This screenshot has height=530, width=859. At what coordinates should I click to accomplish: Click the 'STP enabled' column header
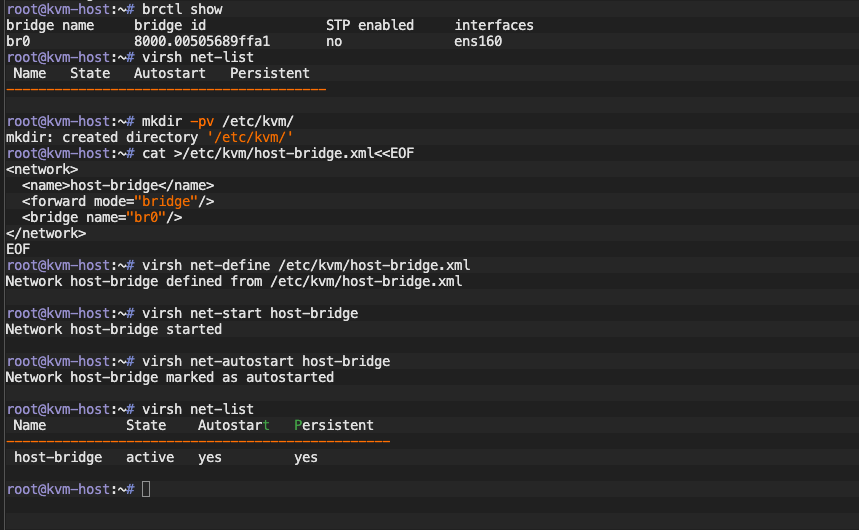[x=370, y=25]
